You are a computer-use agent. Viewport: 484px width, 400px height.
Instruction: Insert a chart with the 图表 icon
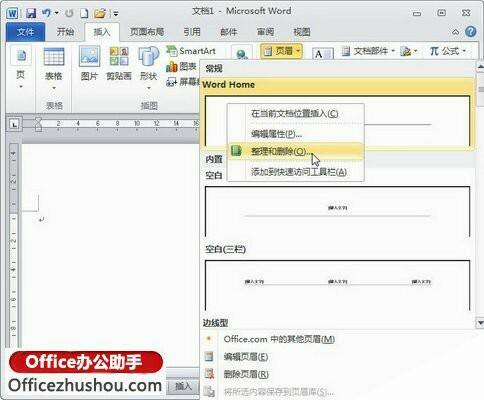point(181,66)
